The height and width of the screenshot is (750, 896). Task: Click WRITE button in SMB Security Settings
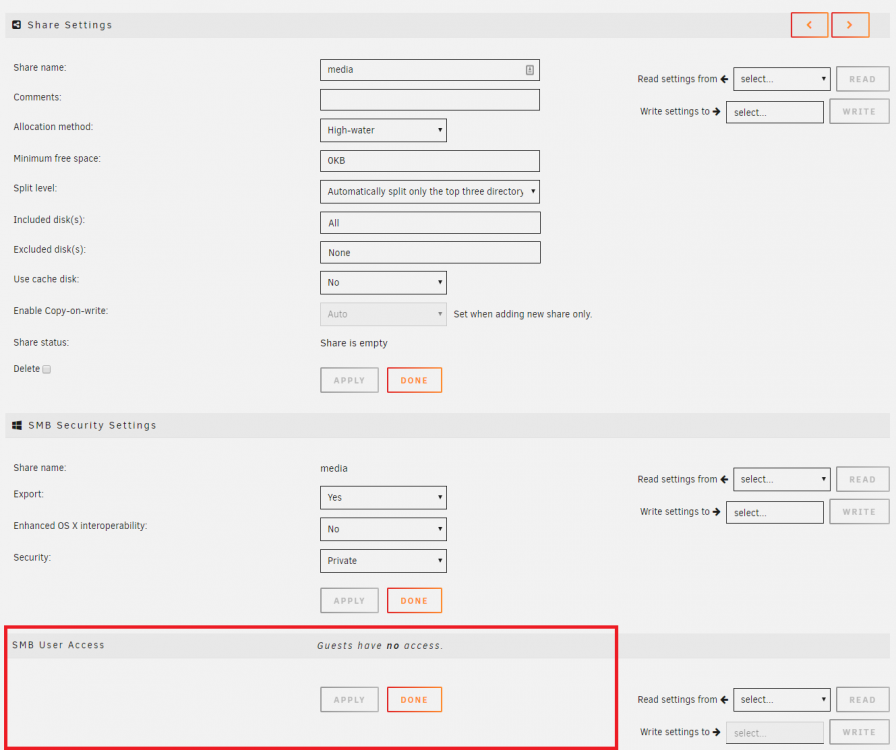[859, 512]
